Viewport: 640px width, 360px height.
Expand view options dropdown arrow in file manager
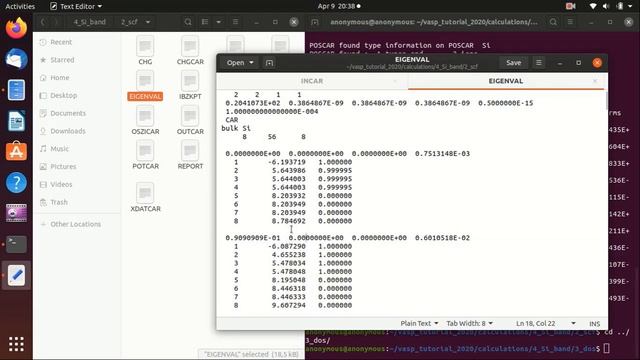pyautogui.click(x=219, y=22)
